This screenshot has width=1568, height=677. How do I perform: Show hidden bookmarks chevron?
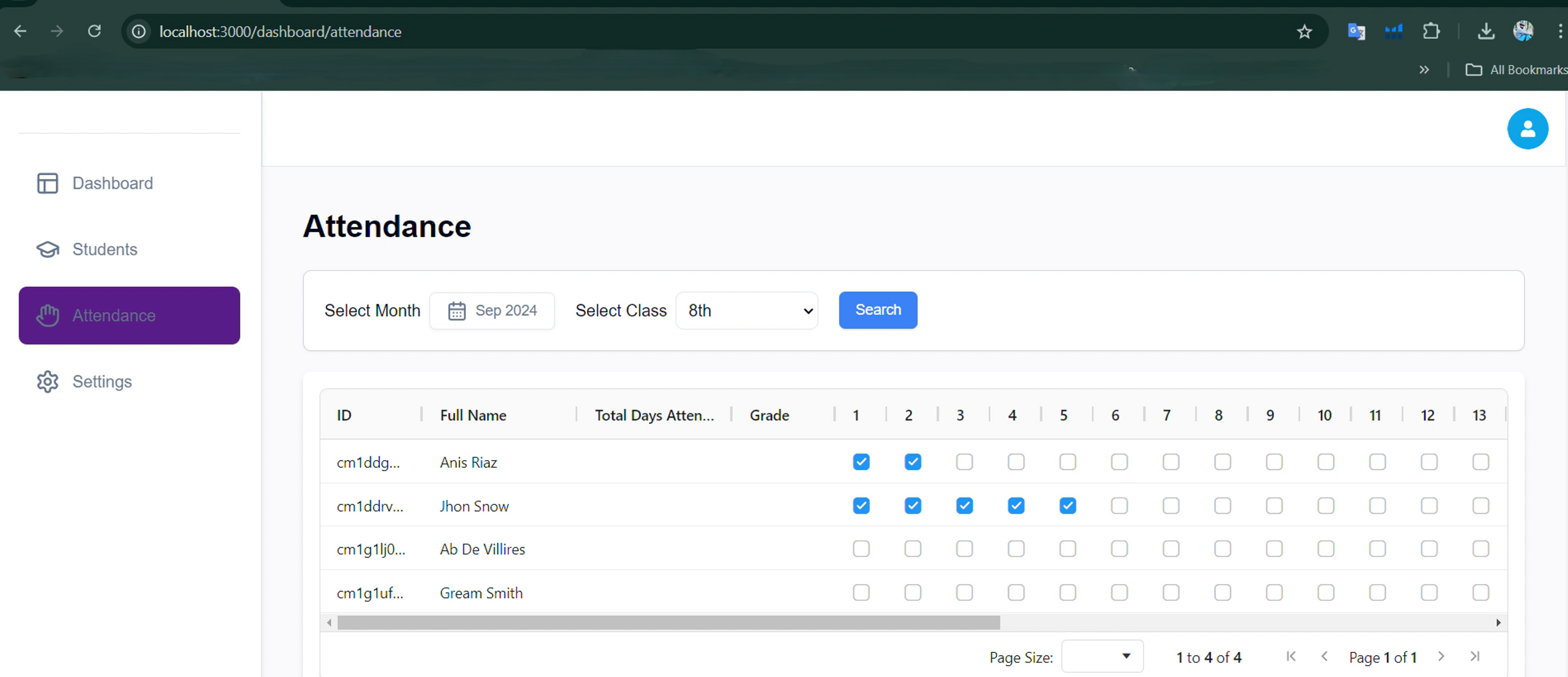click(1424, 69)
